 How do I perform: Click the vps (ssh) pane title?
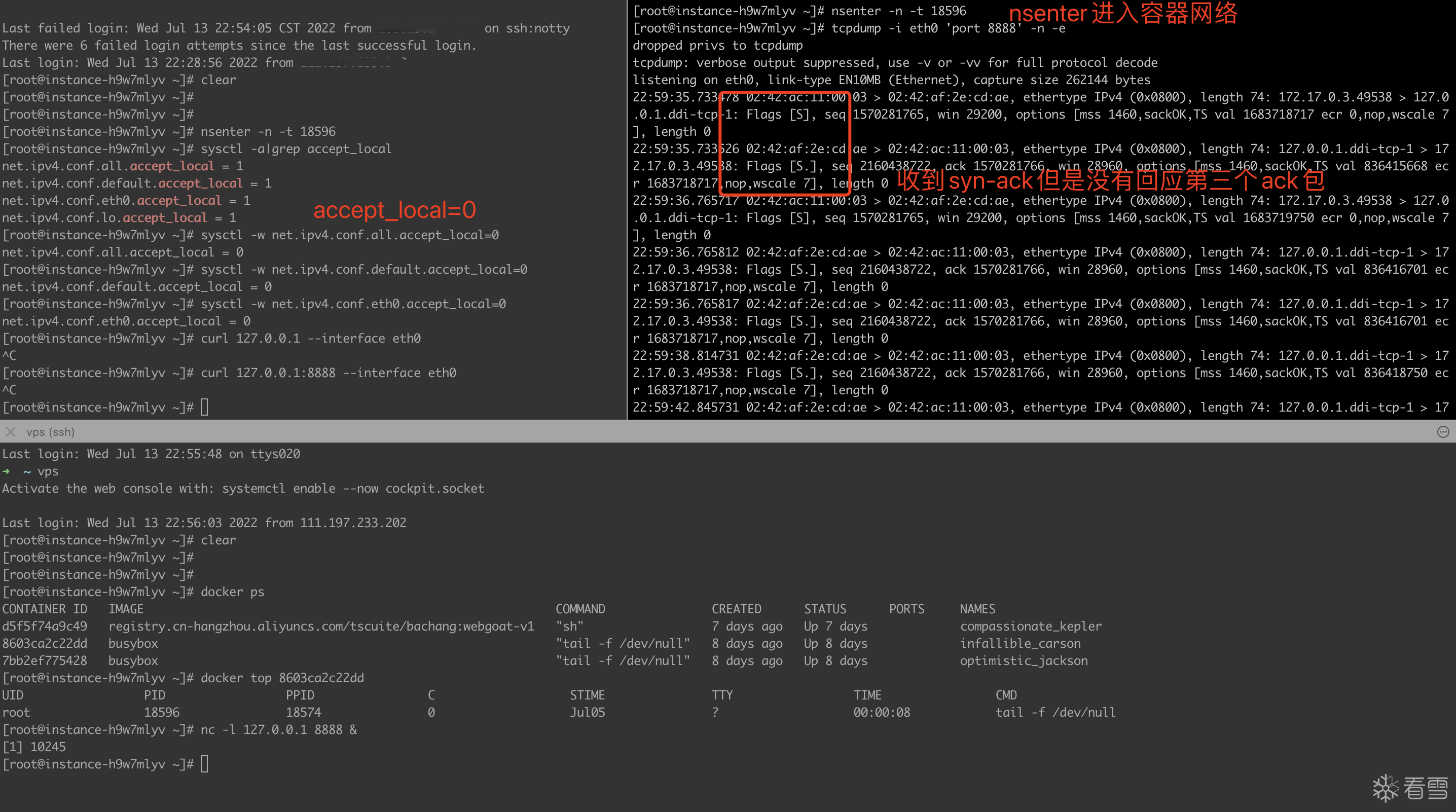[x=50, y=432]
